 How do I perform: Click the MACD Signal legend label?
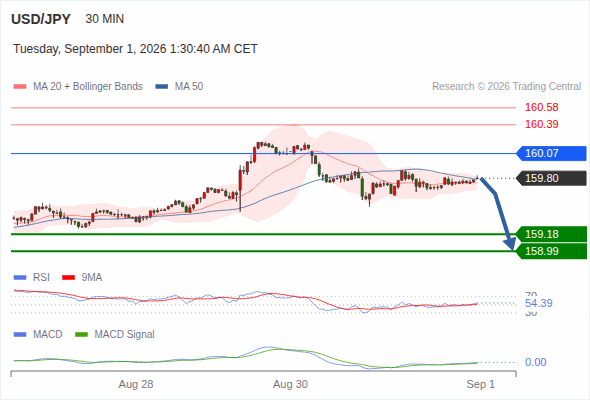125,335
